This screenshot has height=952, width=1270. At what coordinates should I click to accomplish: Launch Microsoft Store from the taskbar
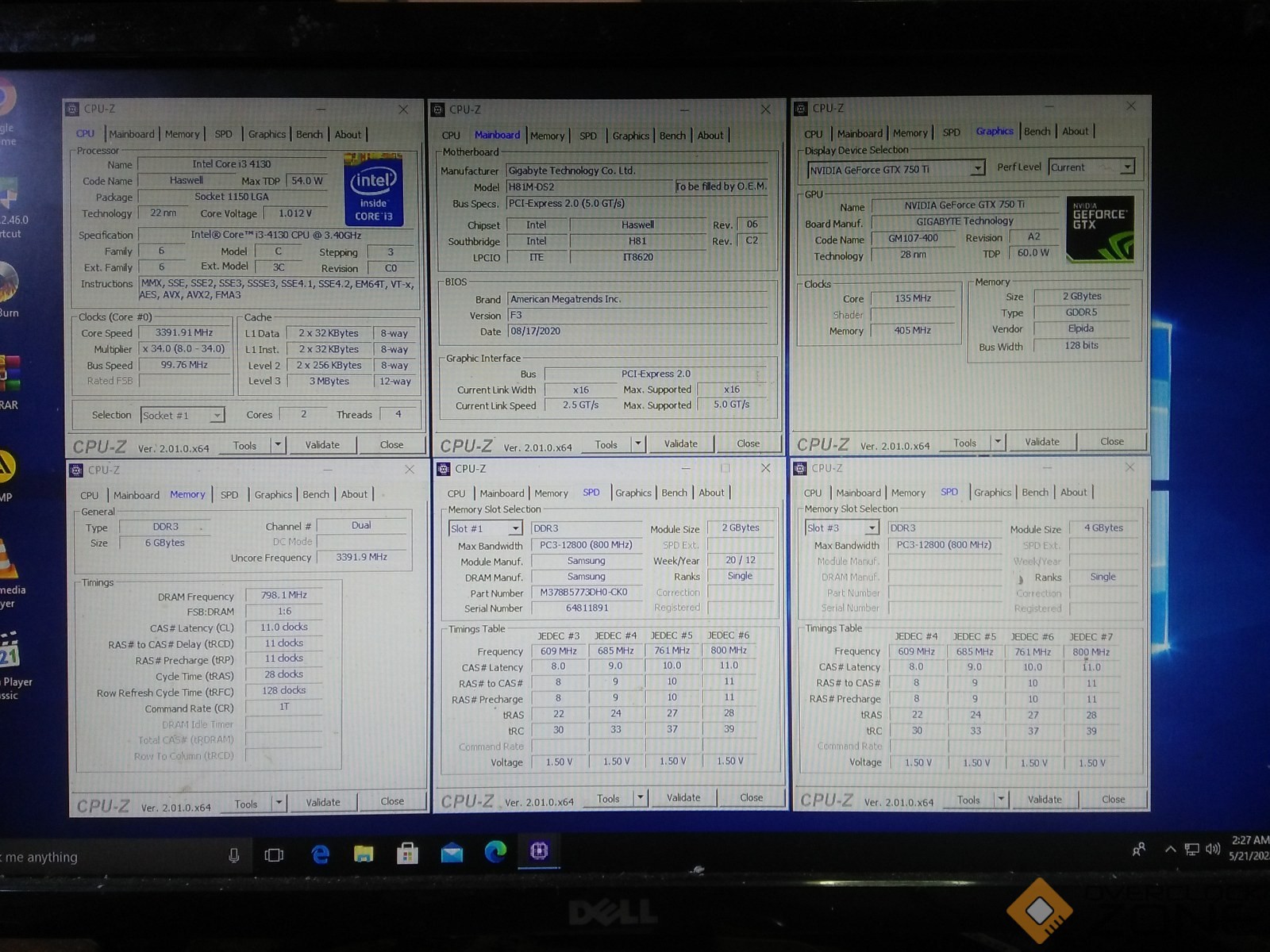tap(407, 854)
